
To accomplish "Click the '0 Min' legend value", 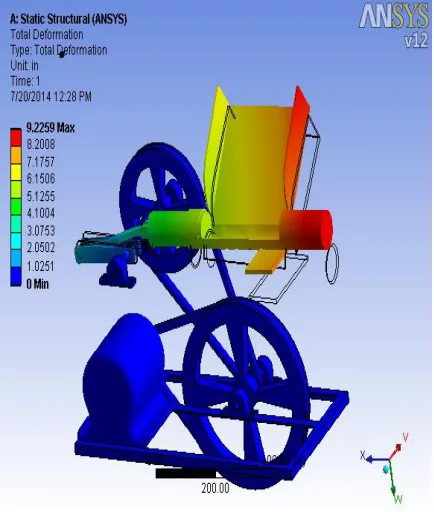I will pyautogui.click(x=38, y=284).
